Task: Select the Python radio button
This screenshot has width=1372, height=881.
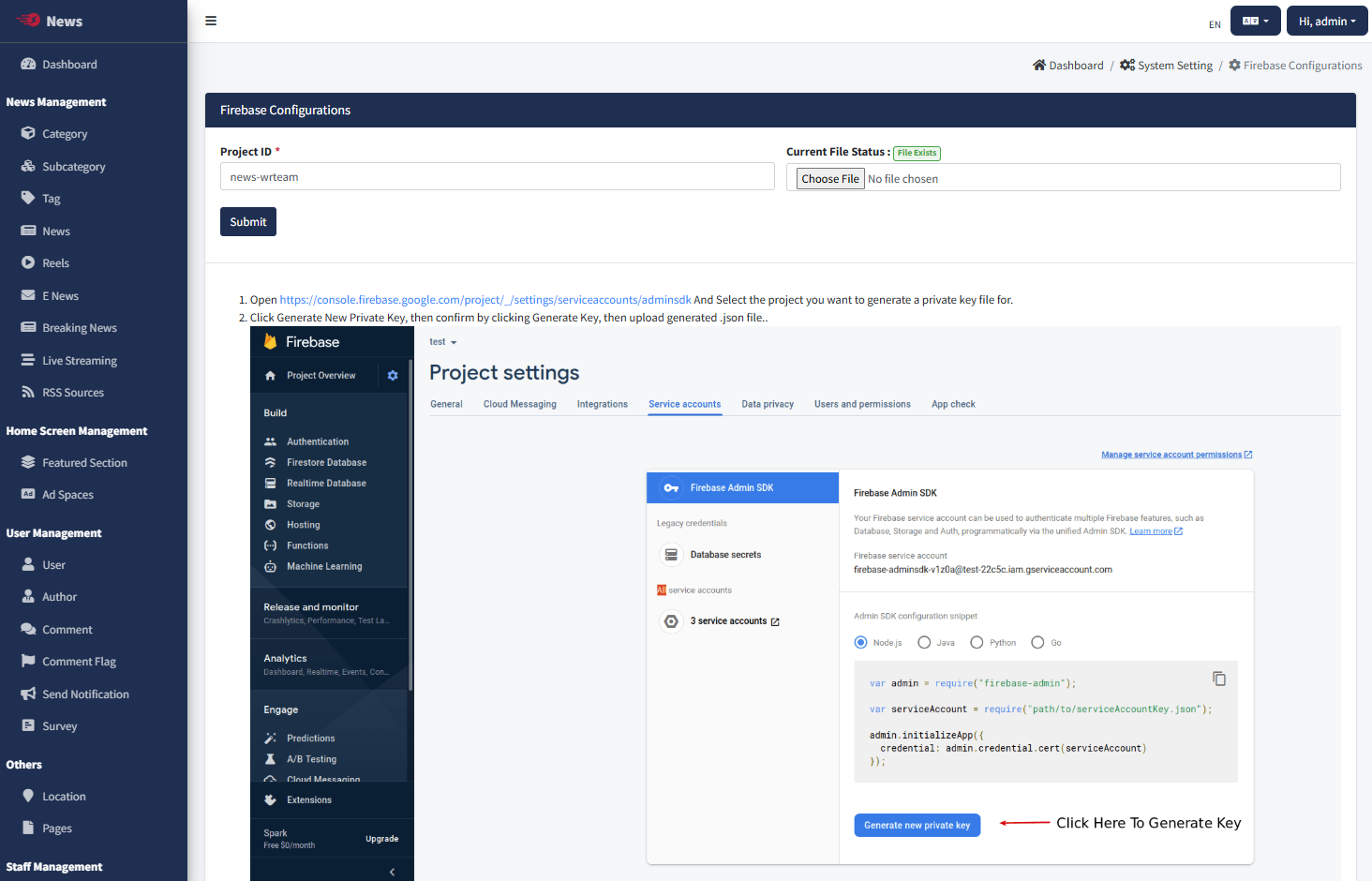Action: tap(977, 642)
